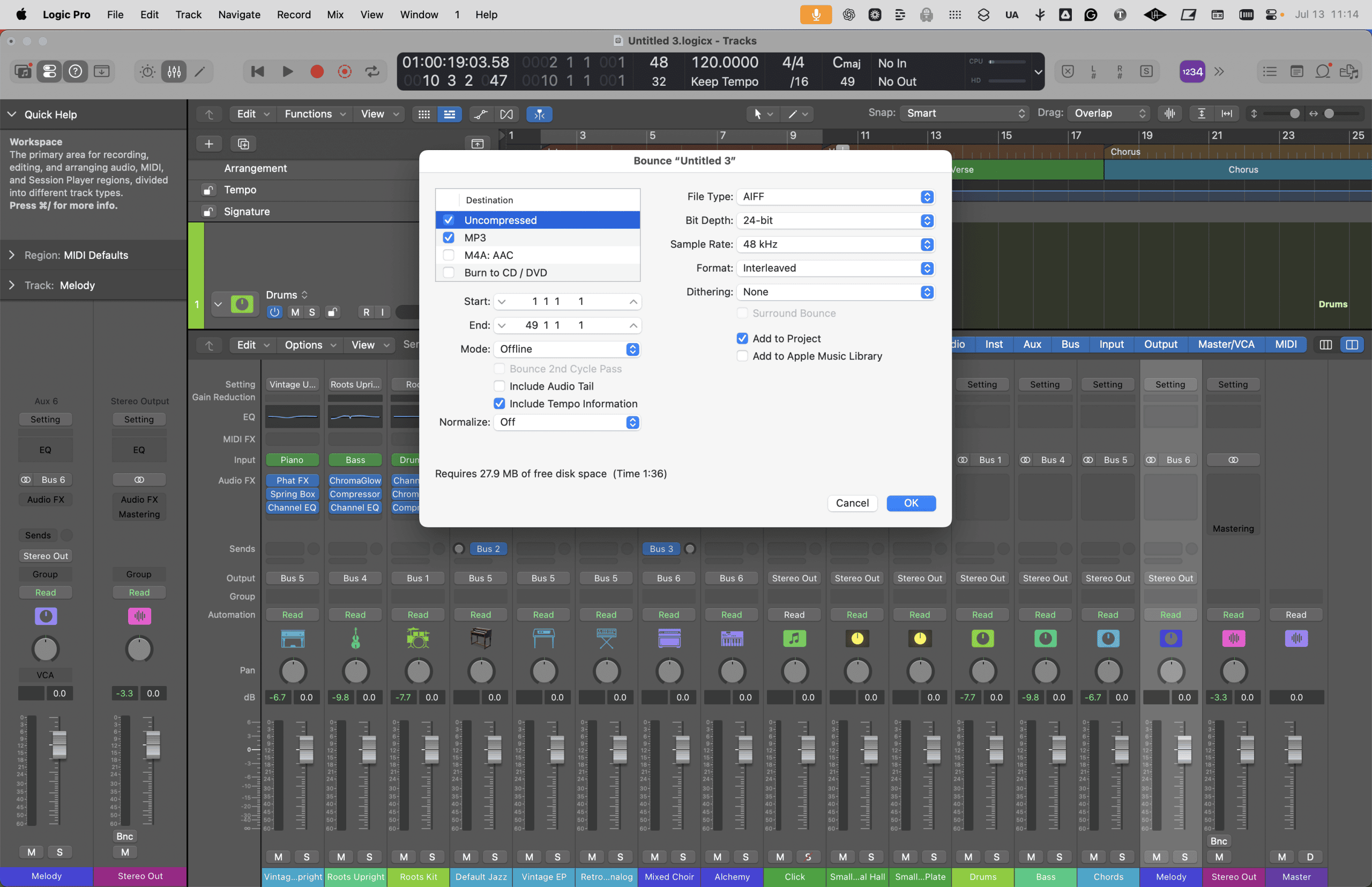Add a new track with plus button
1372x887 pixels.
tap(209, 144)
